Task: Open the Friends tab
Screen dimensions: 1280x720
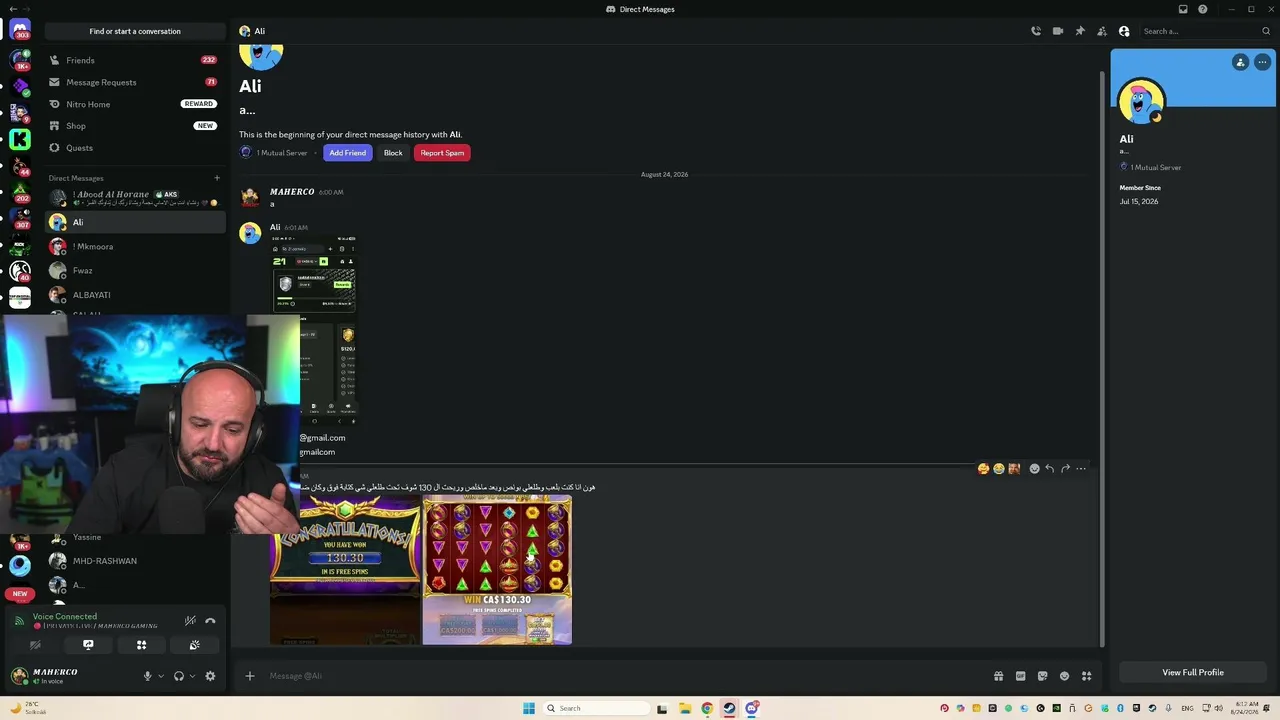Action: point(135,60)
